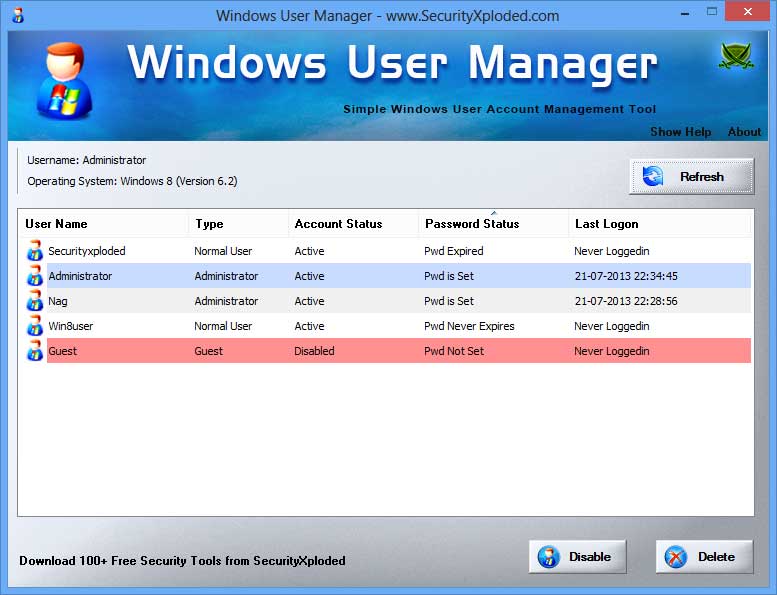Open the About link
This screenshot has height=595, width=777.
pos(744,132)
